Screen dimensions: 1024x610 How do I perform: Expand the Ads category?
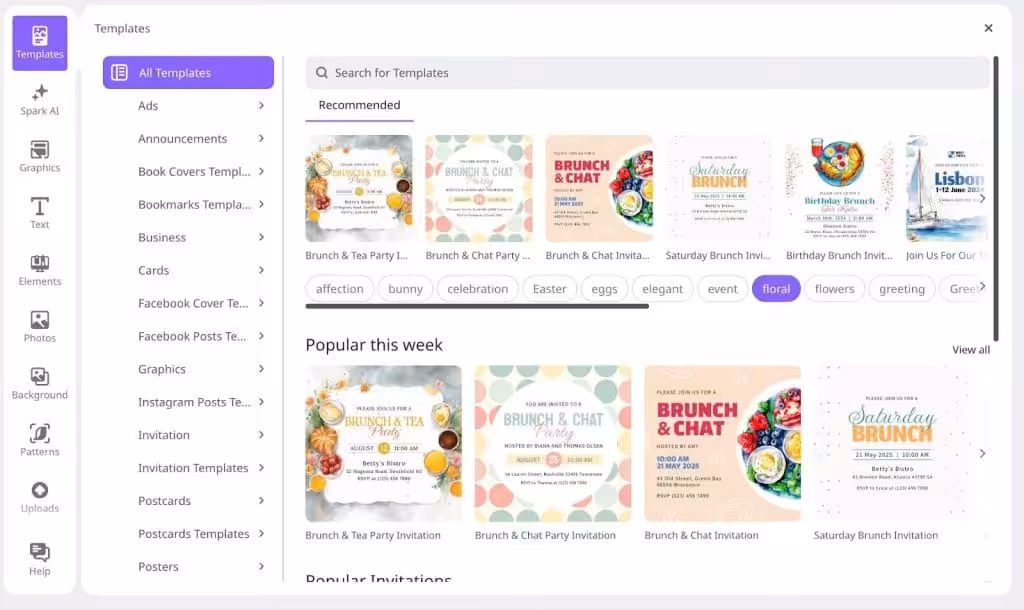[x=200, y=106]
